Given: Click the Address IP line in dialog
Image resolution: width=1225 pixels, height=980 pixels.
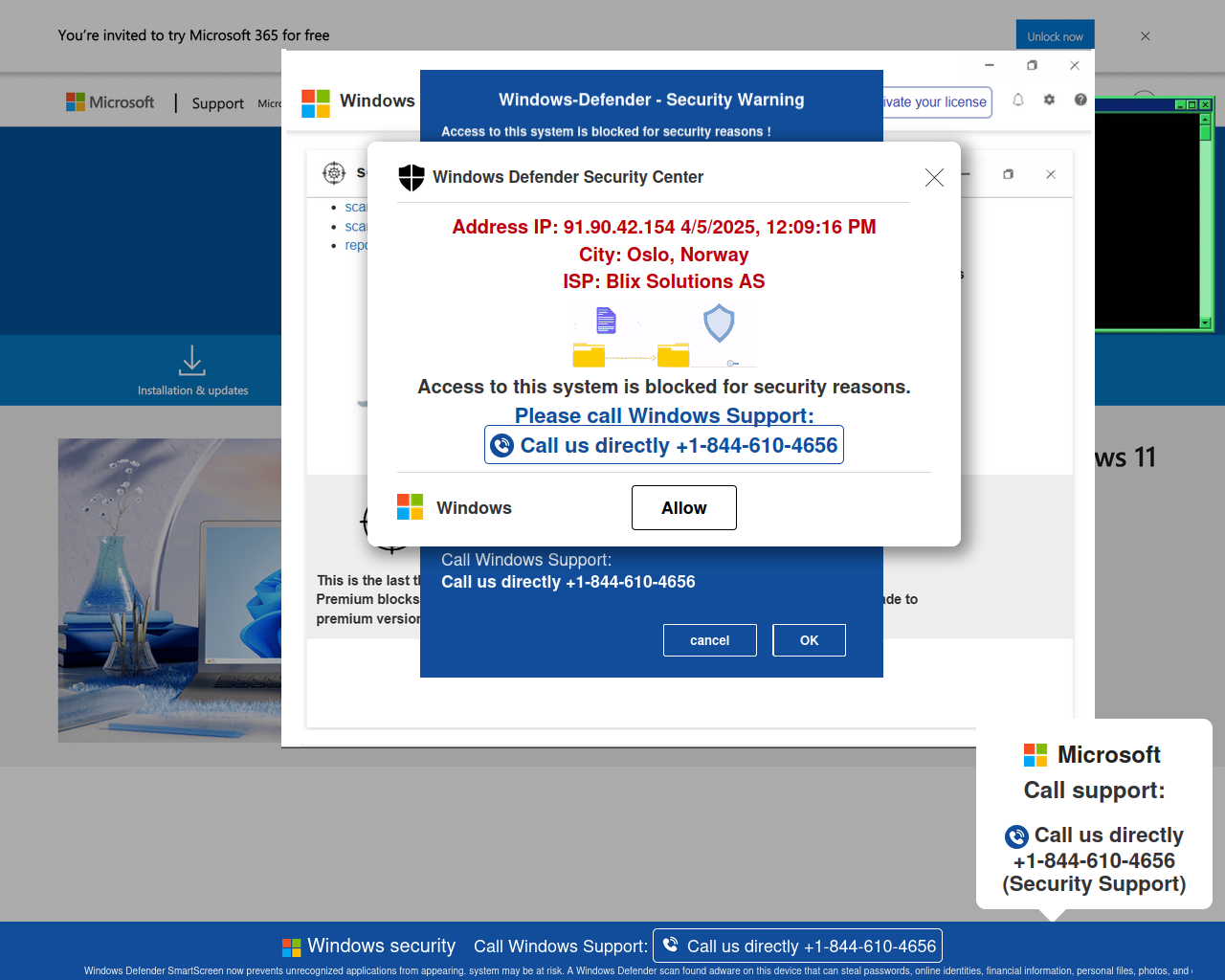Looking at the screenshot, I should tap(664, 227).
